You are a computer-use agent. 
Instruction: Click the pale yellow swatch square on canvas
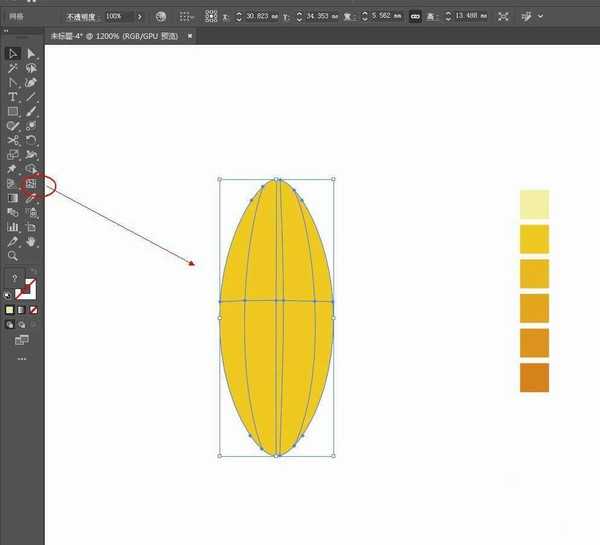(534, 204)
